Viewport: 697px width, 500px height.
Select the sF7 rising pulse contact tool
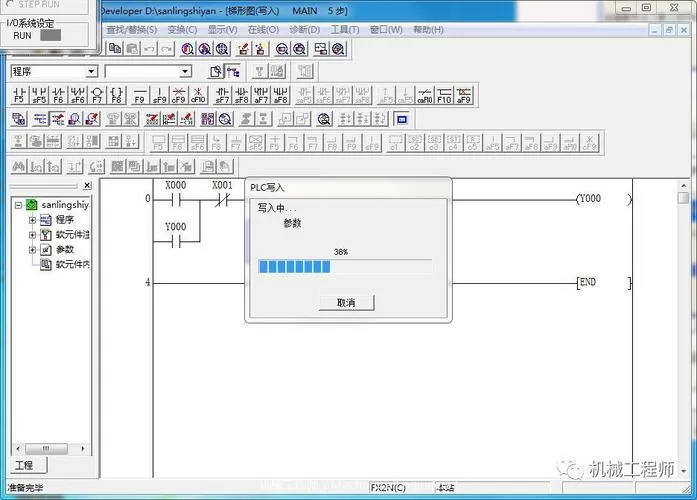(x=222, y=95)
